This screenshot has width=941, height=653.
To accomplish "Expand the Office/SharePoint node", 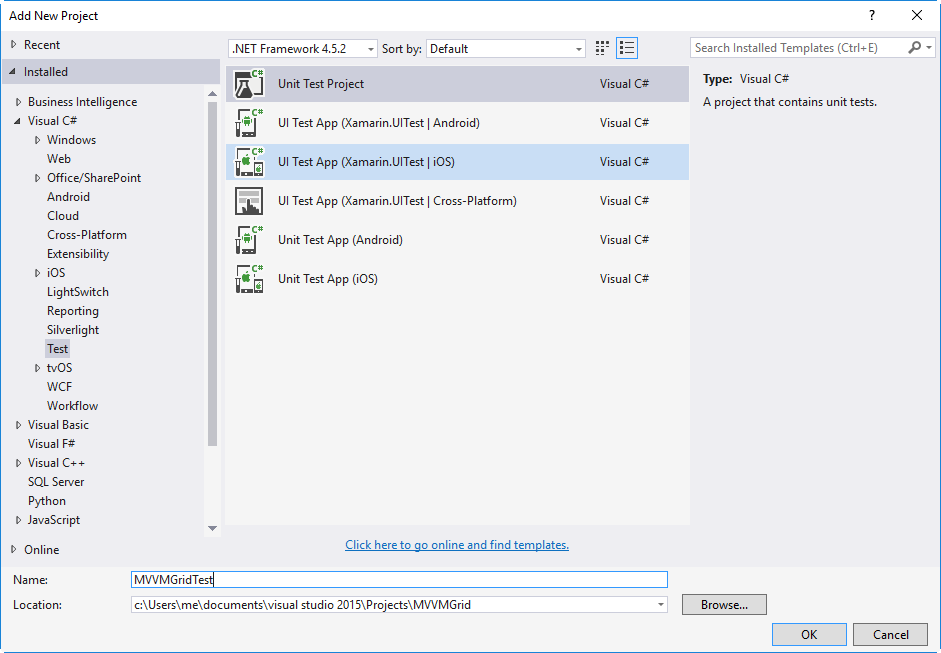I will tap(37, 178).
